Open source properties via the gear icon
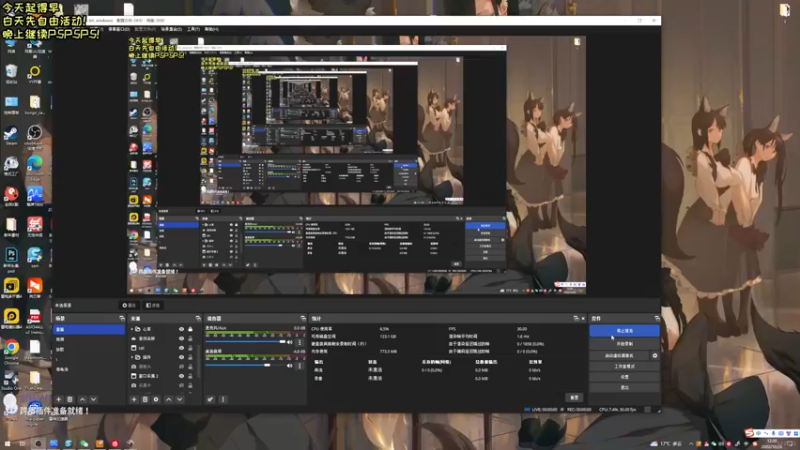The width and height of the screenshot is (800, 450). 156,399
